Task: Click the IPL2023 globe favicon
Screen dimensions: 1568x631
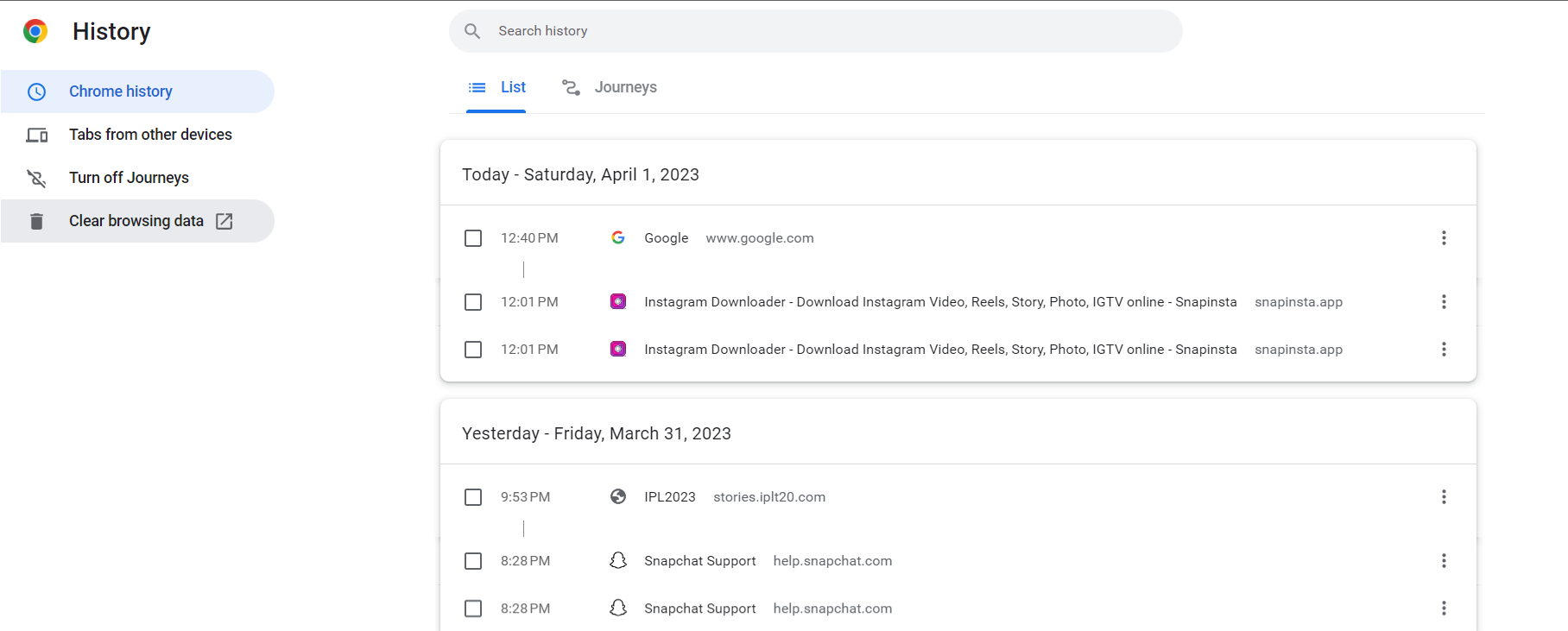Action: point(618,496)
